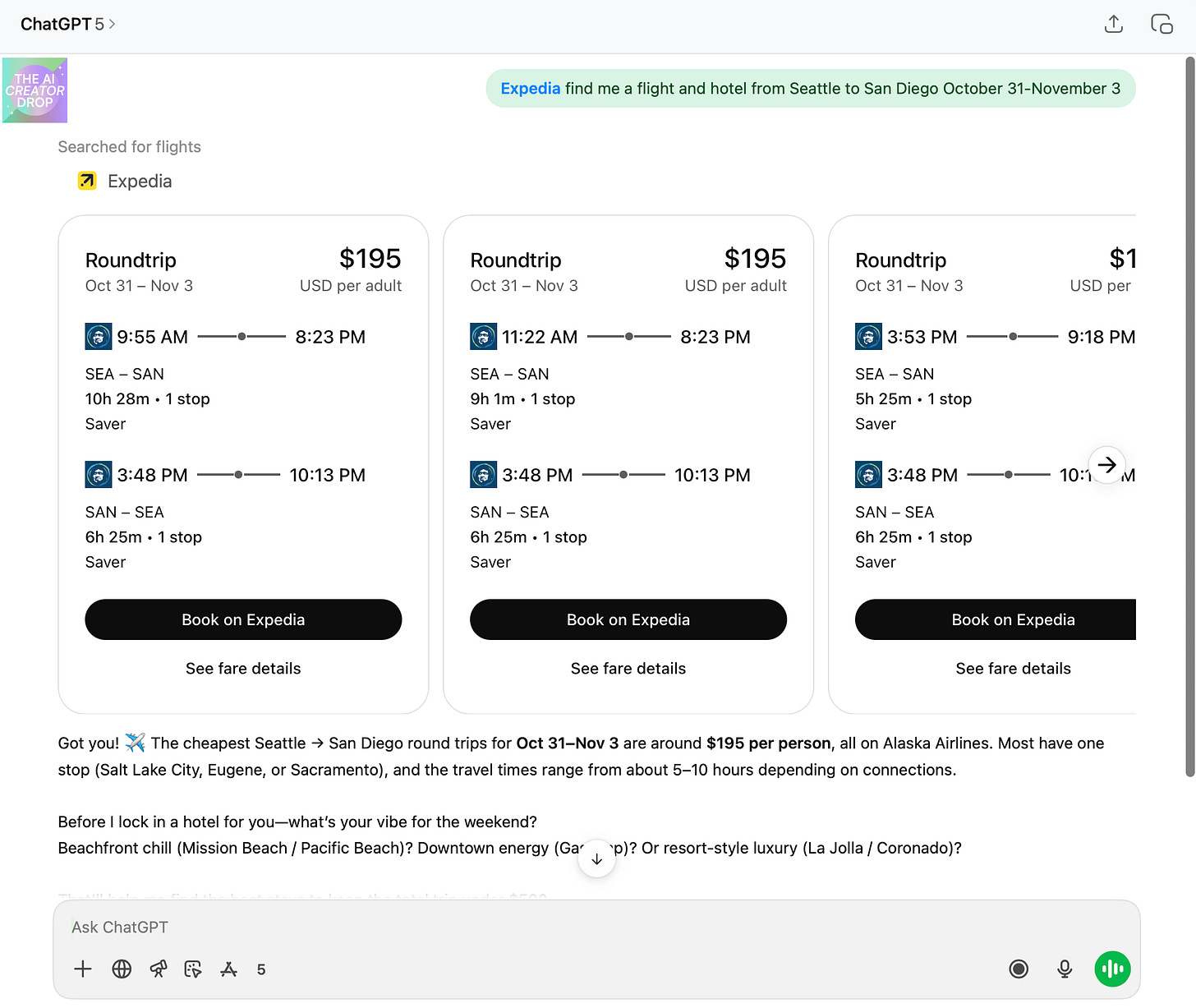
Task: Launch voice mode with the green button
Action: click(x=1112, y=969)
